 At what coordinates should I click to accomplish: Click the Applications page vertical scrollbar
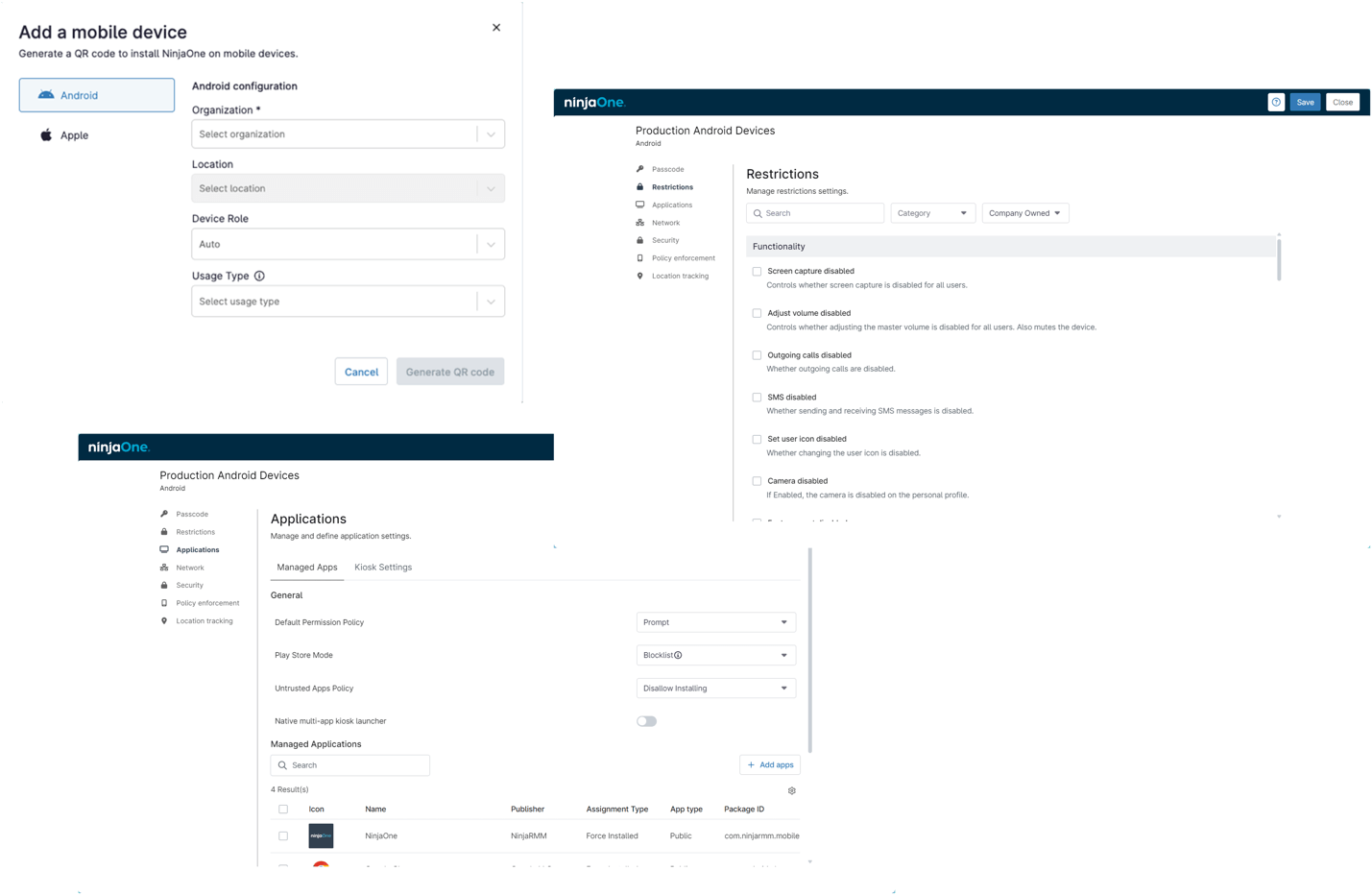(x=810, y=650)
